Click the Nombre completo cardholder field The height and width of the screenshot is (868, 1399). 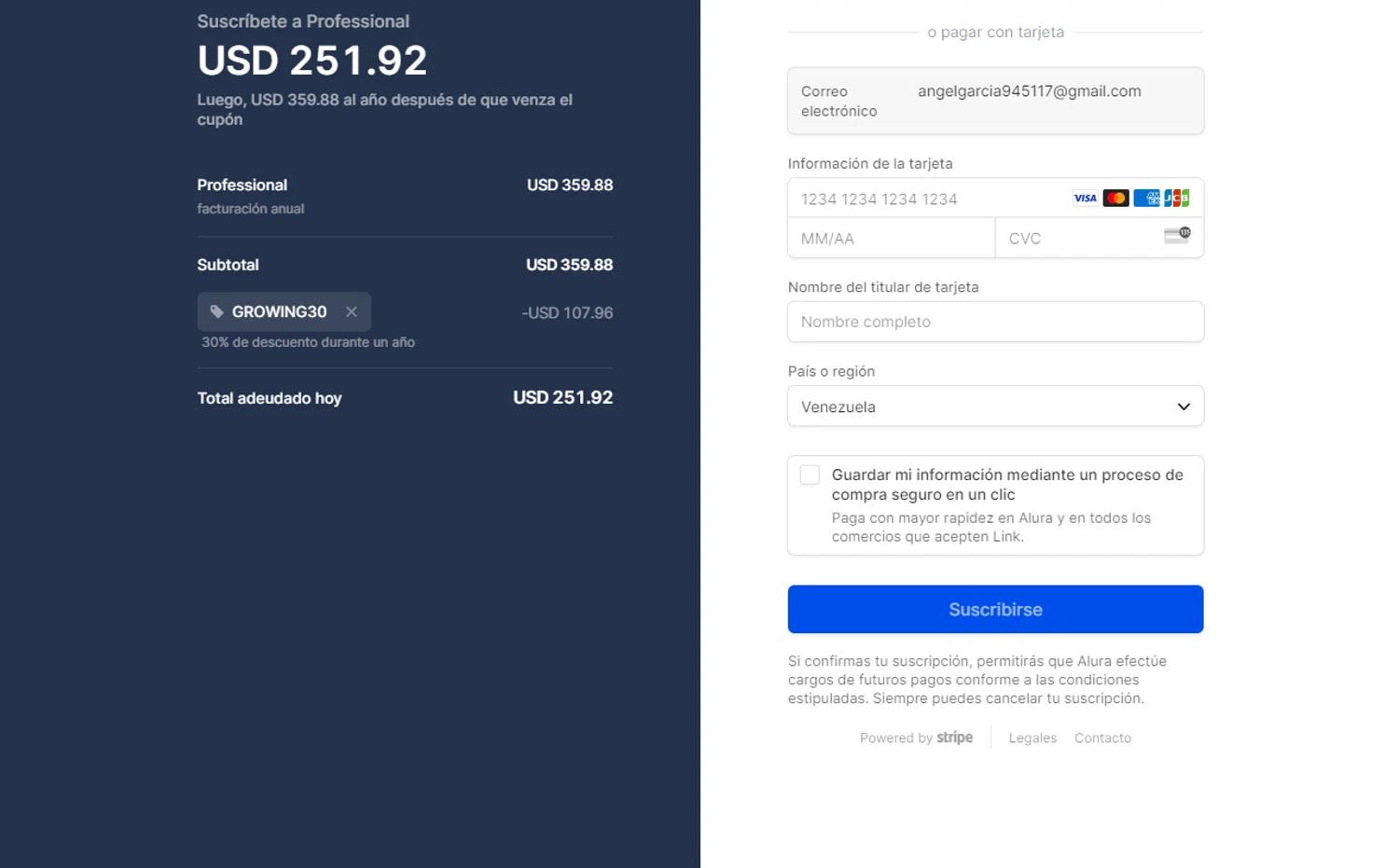point(995,322)
